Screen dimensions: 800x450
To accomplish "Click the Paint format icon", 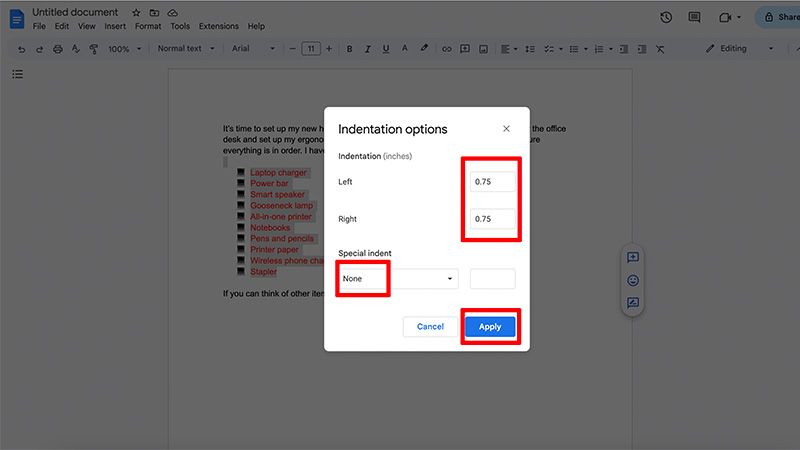I will tap(94, 49).
